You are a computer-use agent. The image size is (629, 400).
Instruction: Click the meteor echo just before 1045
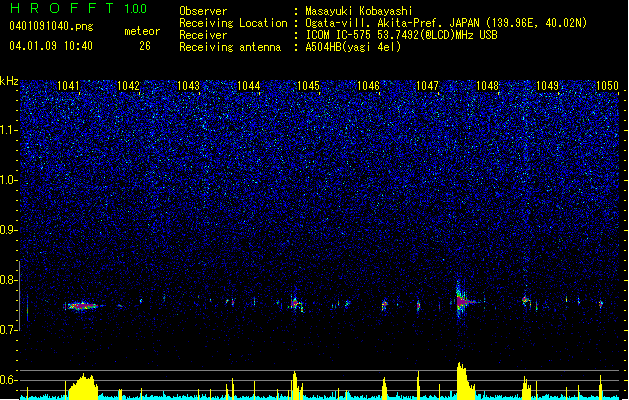[296, 303]
